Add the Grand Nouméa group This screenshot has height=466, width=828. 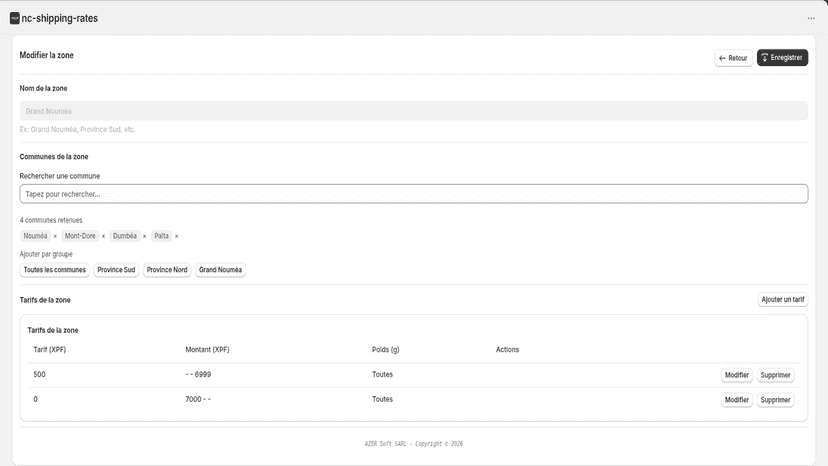click(x=220, y=270)
